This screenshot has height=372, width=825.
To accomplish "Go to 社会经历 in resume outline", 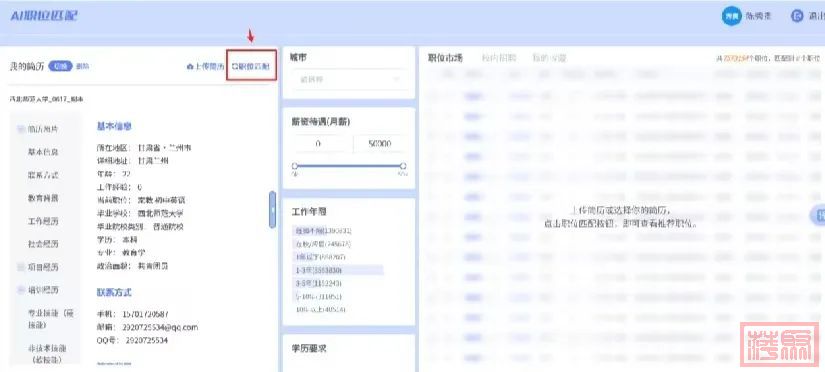I will click(43, 244).
